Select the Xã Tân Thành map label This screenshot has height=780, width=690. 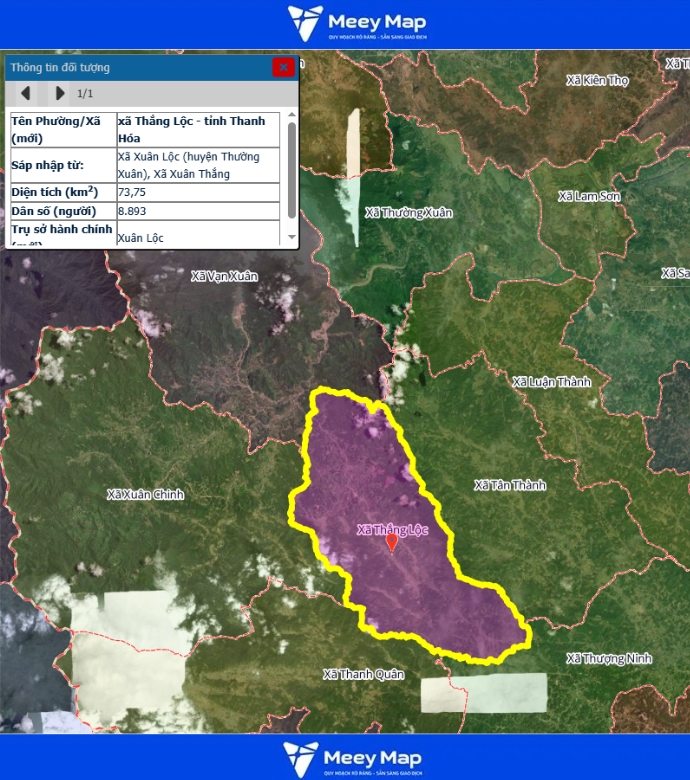tap(510, 485)
